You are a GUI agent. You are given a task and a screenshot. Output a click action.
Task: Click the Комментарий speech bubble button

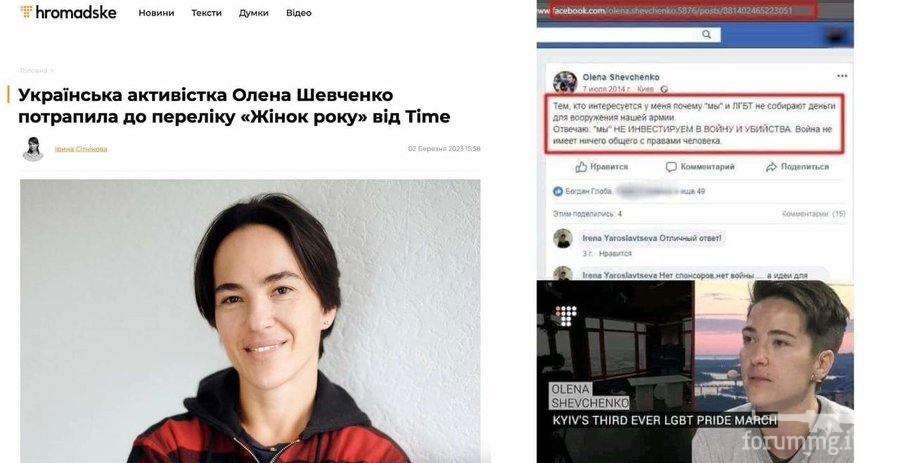click(x=700, y=167)
